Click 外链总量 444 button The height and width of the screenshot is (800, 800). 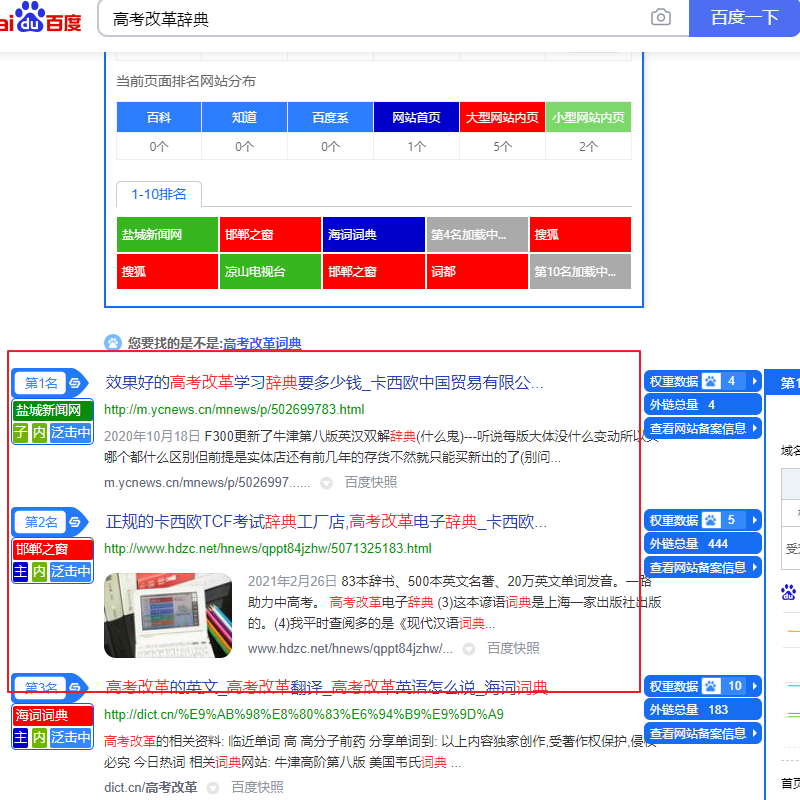point(703,543)
